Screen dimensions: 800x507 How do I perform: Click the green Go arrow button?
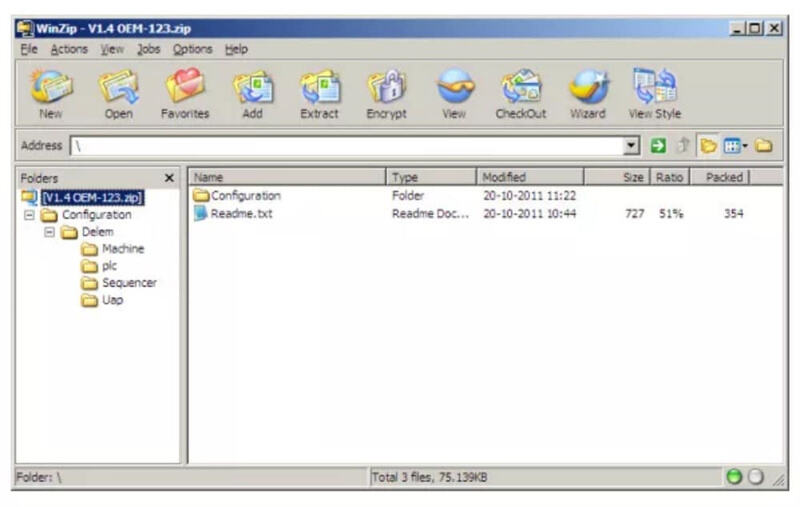pos(658,146)
